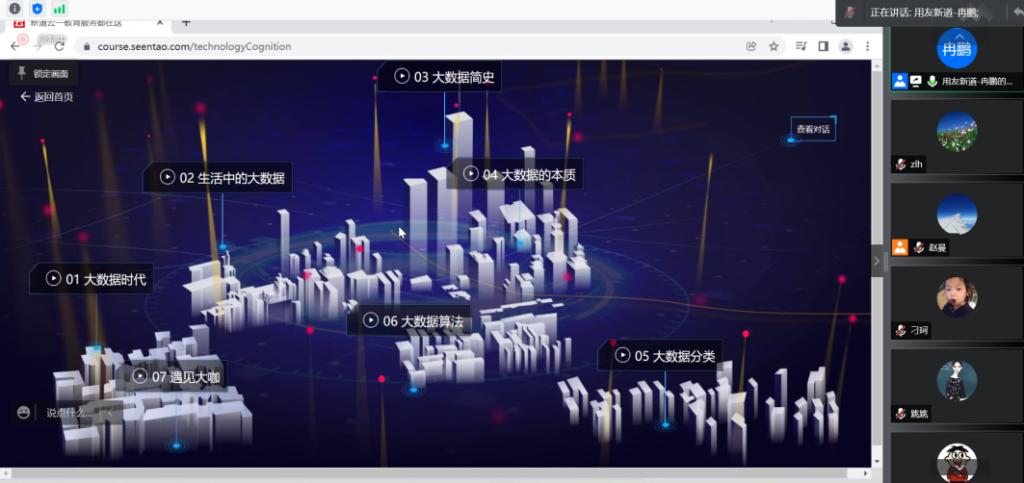Open the browser side panel icon
This screenshot has width=1024, height=483.
point(823,46)
